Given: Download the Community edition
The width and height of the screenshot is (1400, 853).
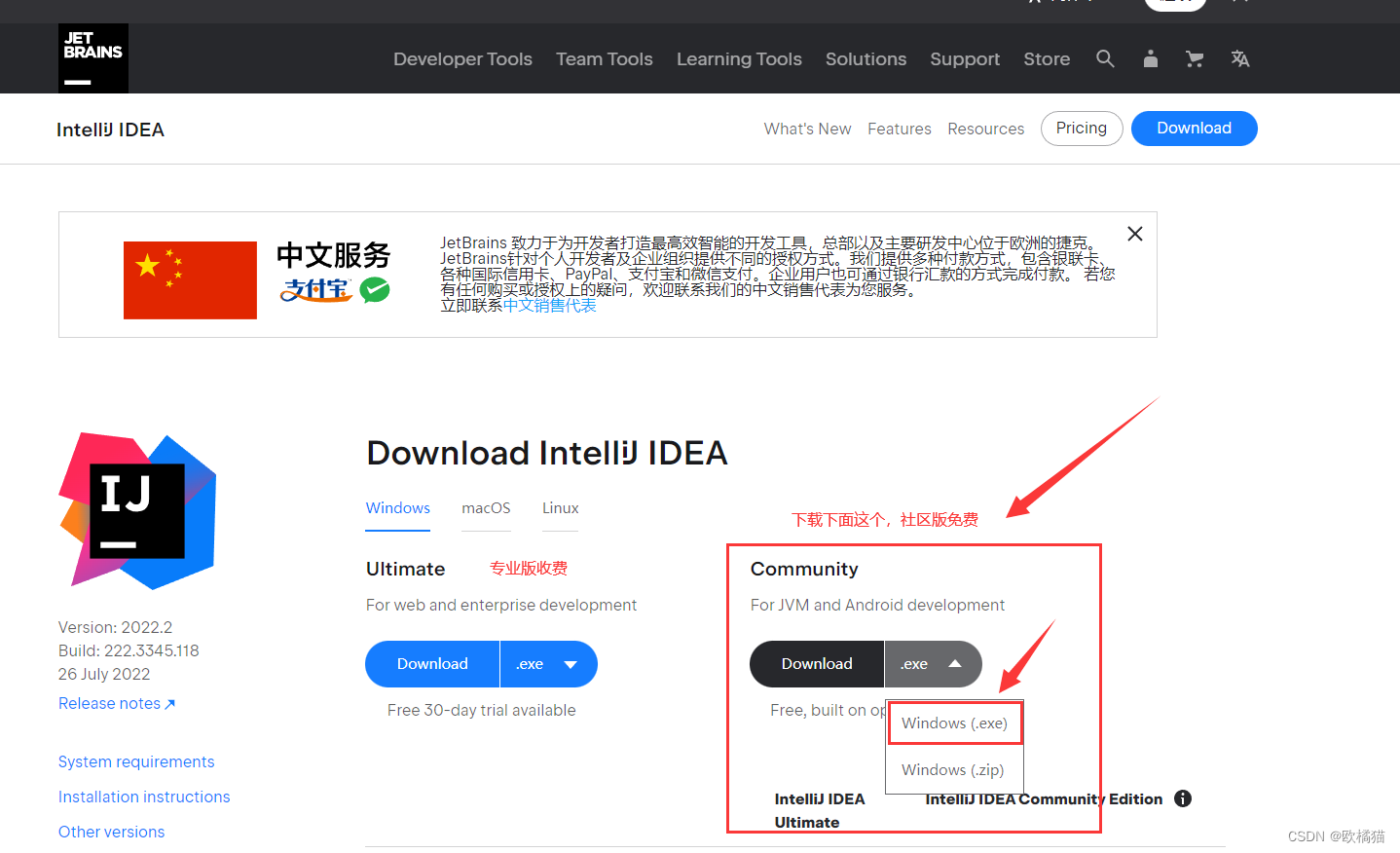Looking at the screenshot, I should [817, 664].
